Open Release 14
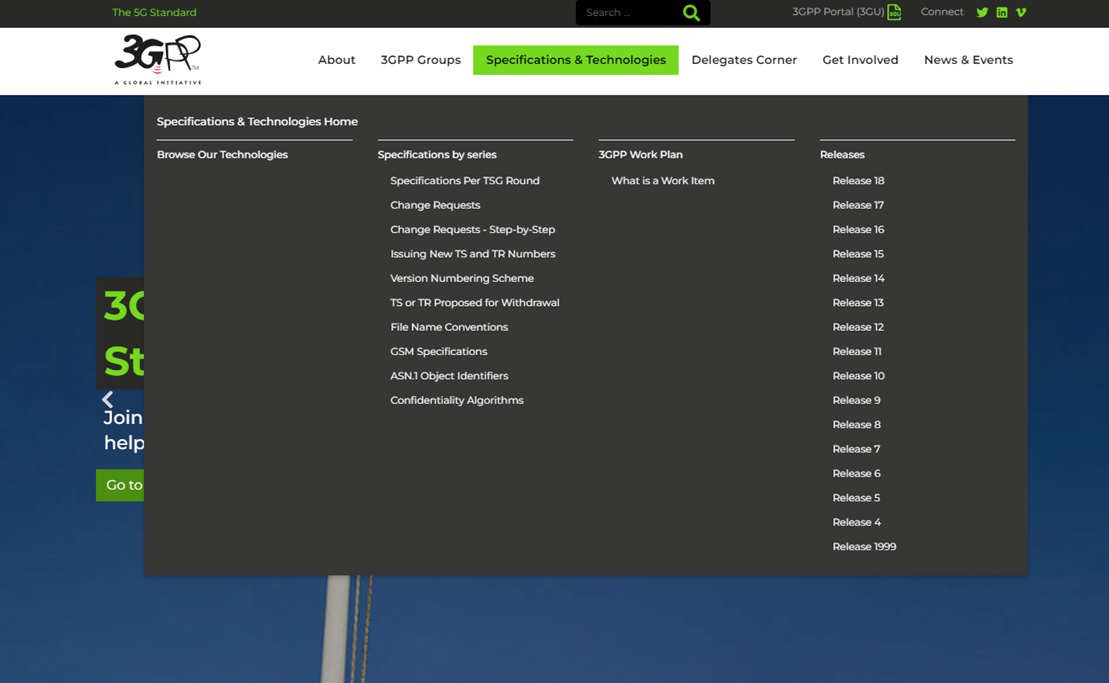The width and height of the screenshot is (1109, 683). pos(859,278)
